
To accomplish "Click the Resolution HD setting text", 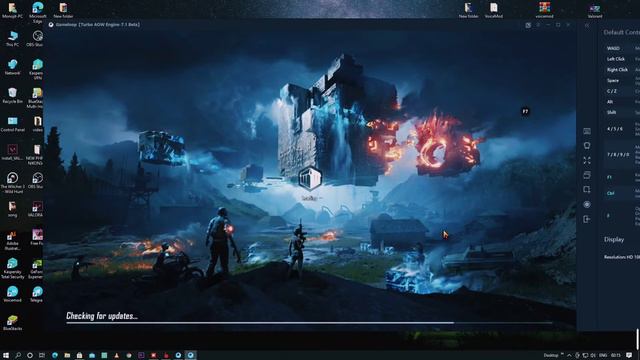I will (622, 257).
